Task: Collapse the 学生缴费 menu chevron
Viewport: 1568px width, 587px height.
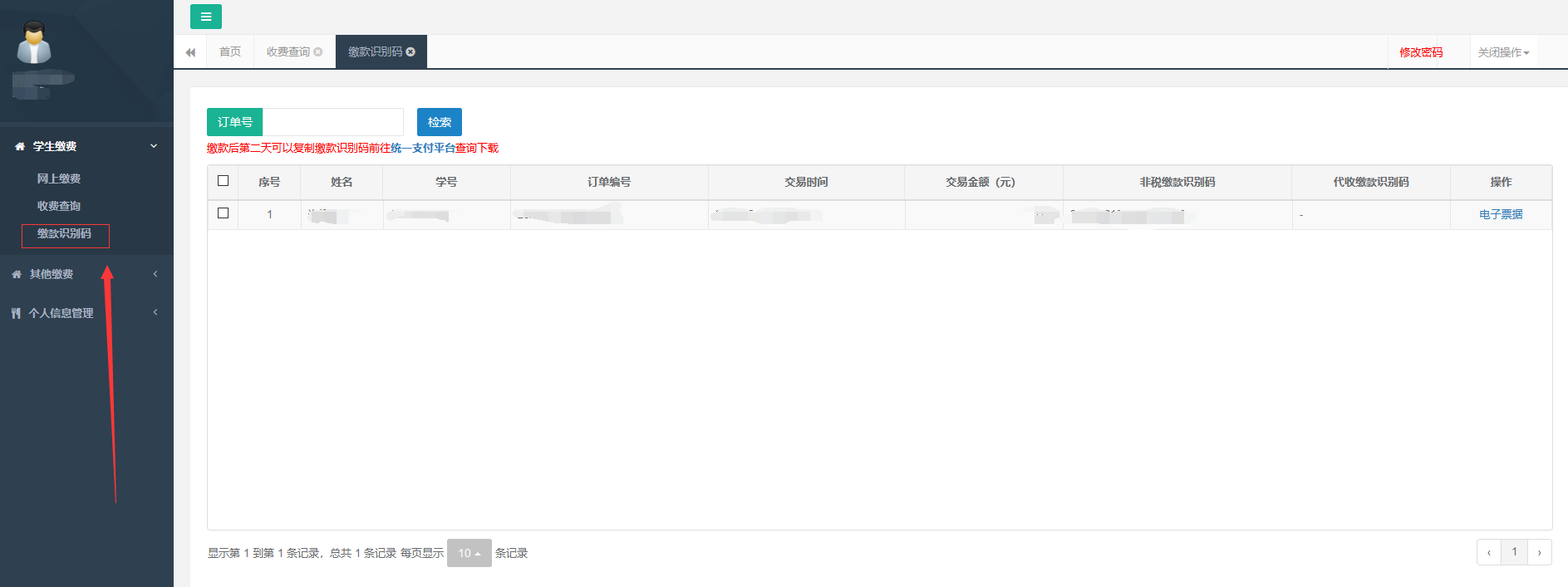Action: tap(154, 146)
